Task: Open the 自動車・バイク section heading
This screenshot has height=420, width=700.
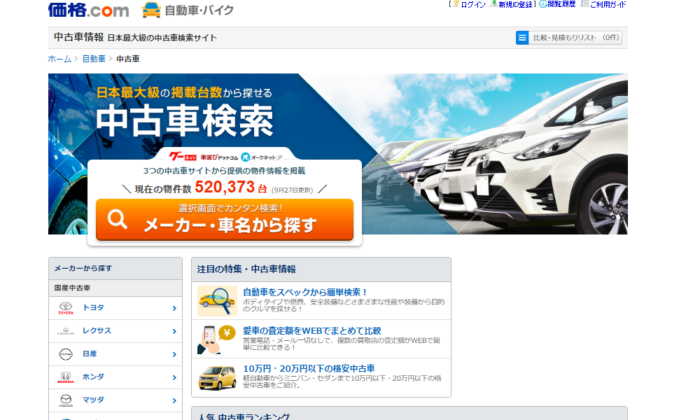Action: (199, 10)
